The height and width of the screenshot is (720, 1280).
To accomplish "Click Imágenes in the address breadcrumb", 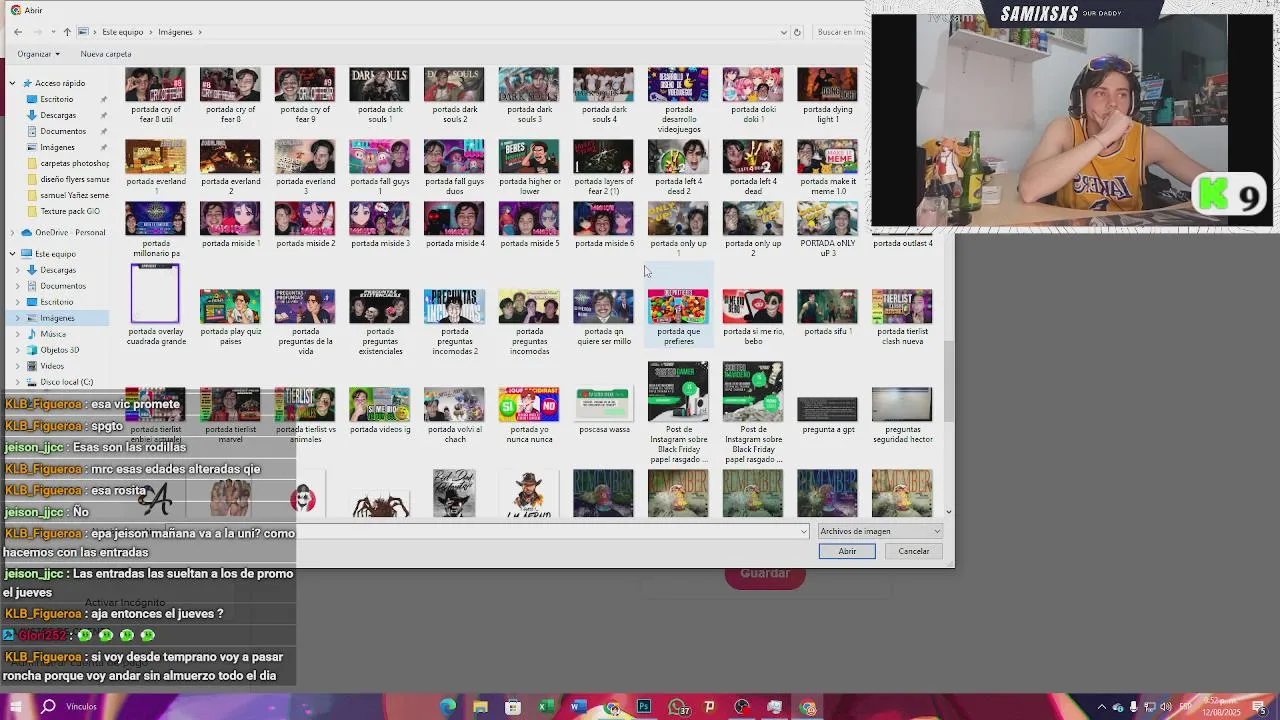I will tap(175, 32).
